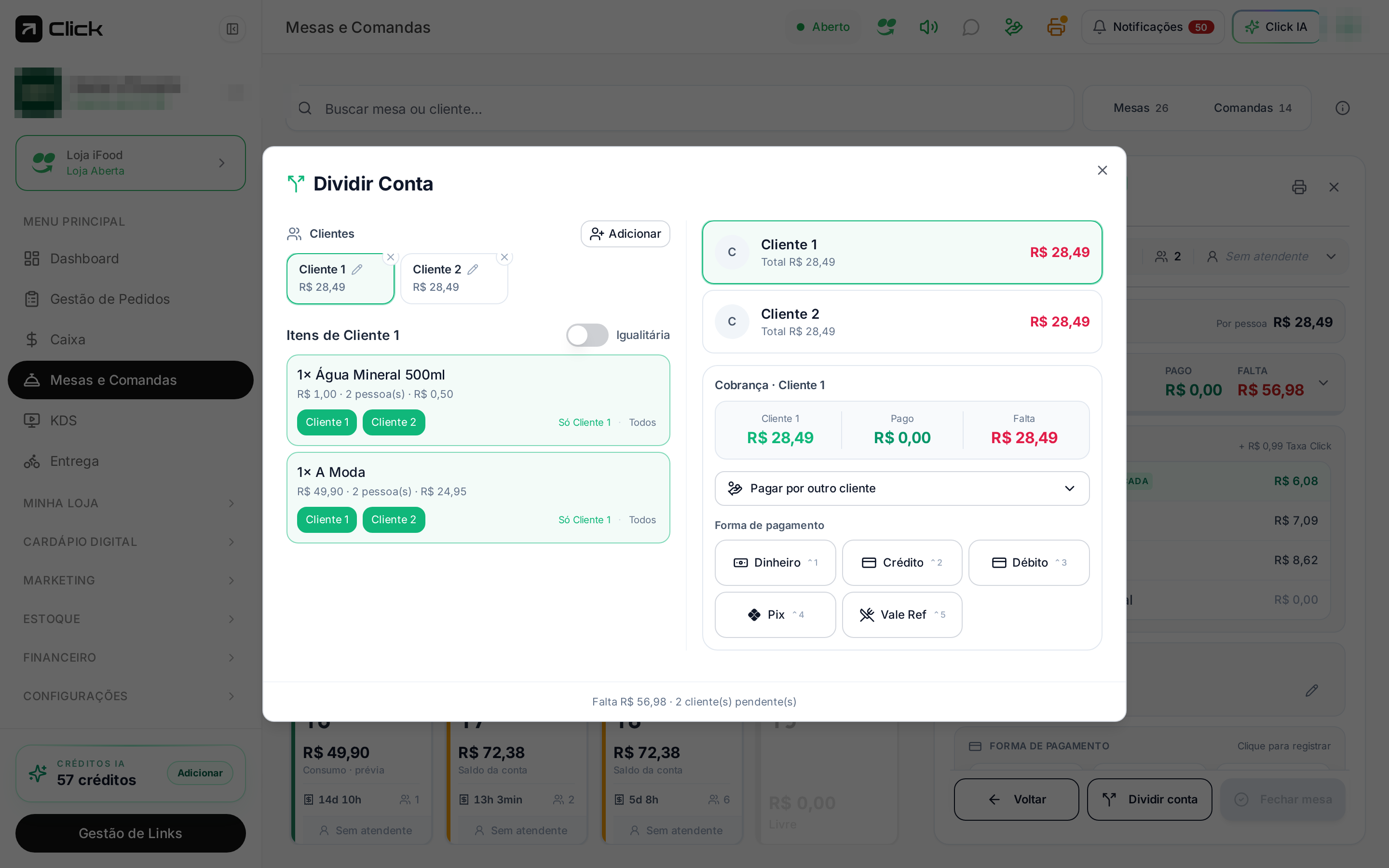1389x868 pixels.
Task: Open the chat bubble icon in header
Action: point(970,27)
